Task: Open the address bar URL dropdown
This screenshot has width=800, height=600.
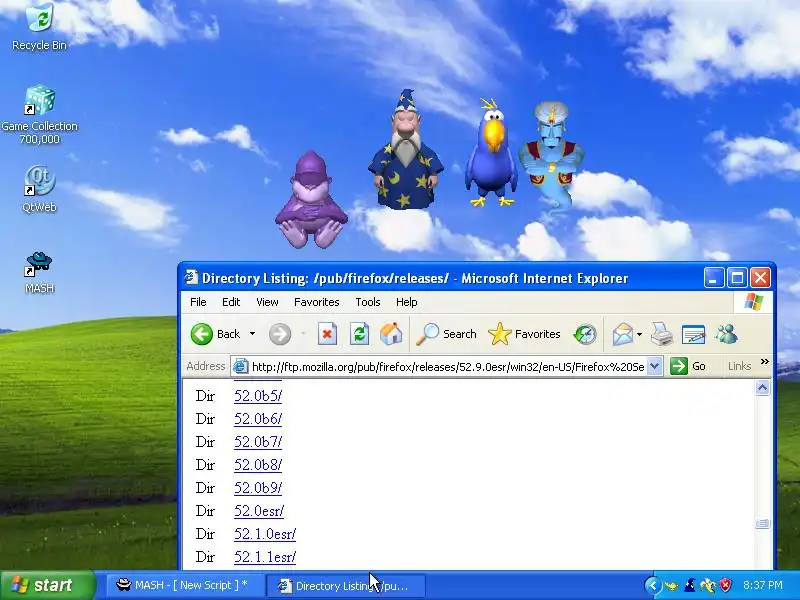Action: (x=654, y=366)
